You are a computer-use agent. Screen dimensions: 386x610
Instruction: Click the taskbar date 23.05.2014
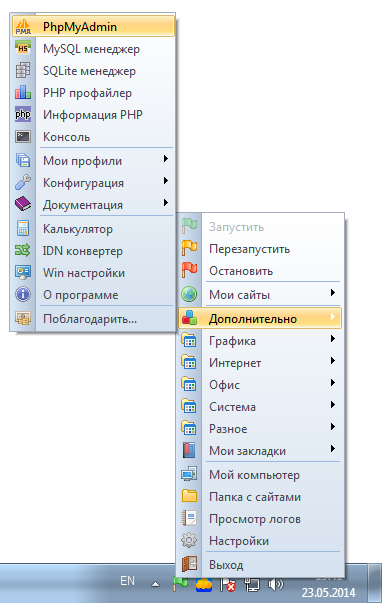click(328, 592)
